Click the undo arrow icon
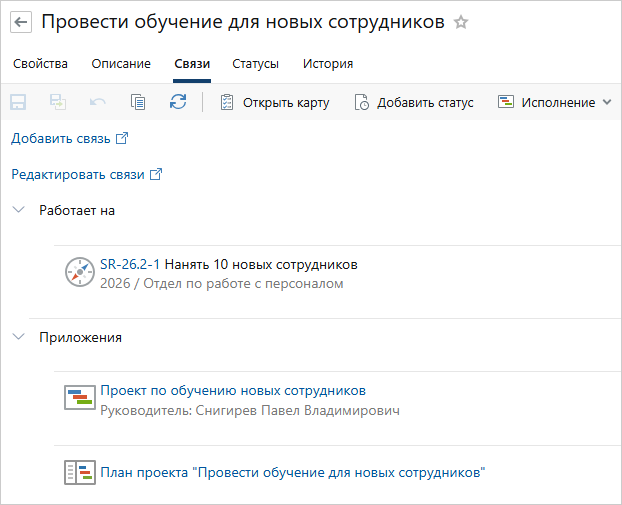 click(x=98, y=102)
